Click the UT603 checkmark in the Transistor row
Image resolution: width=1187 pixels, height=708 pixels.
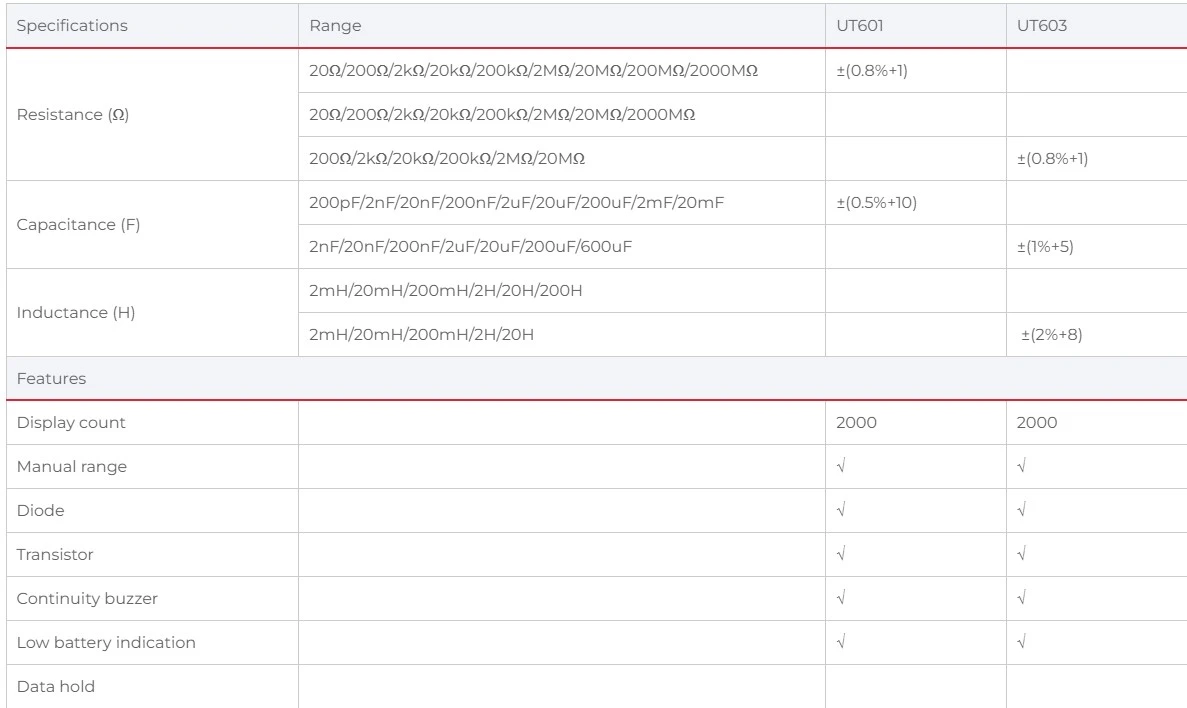[x=1020, y=555]
